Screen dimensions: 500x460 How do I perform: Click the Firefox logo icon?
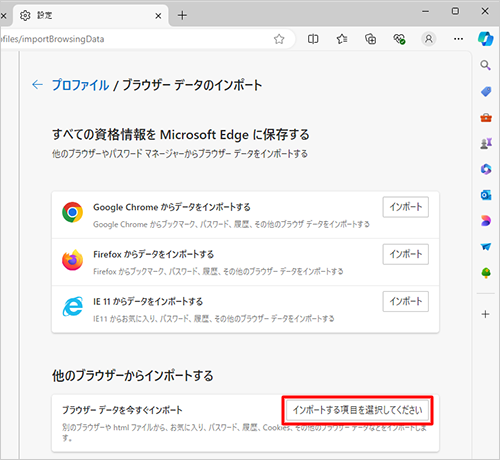(x=72, y=260)
